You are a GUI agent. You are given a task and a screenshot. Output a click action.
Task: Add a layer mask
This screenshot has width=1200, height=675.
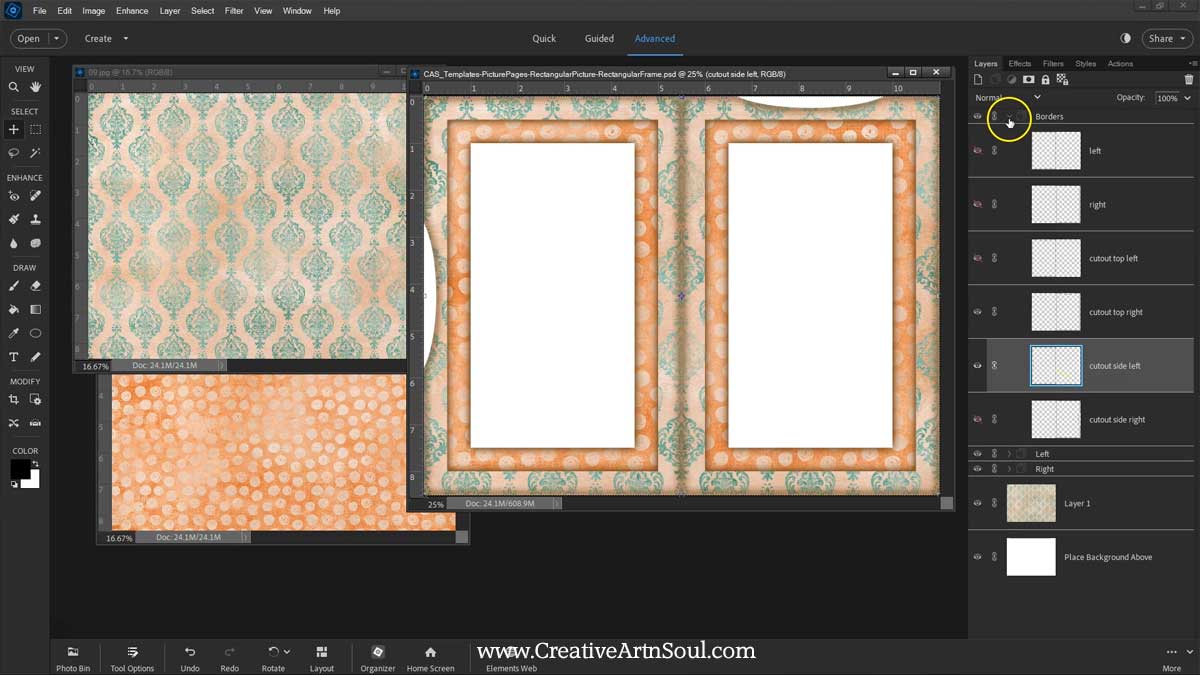pos(1028,79)
